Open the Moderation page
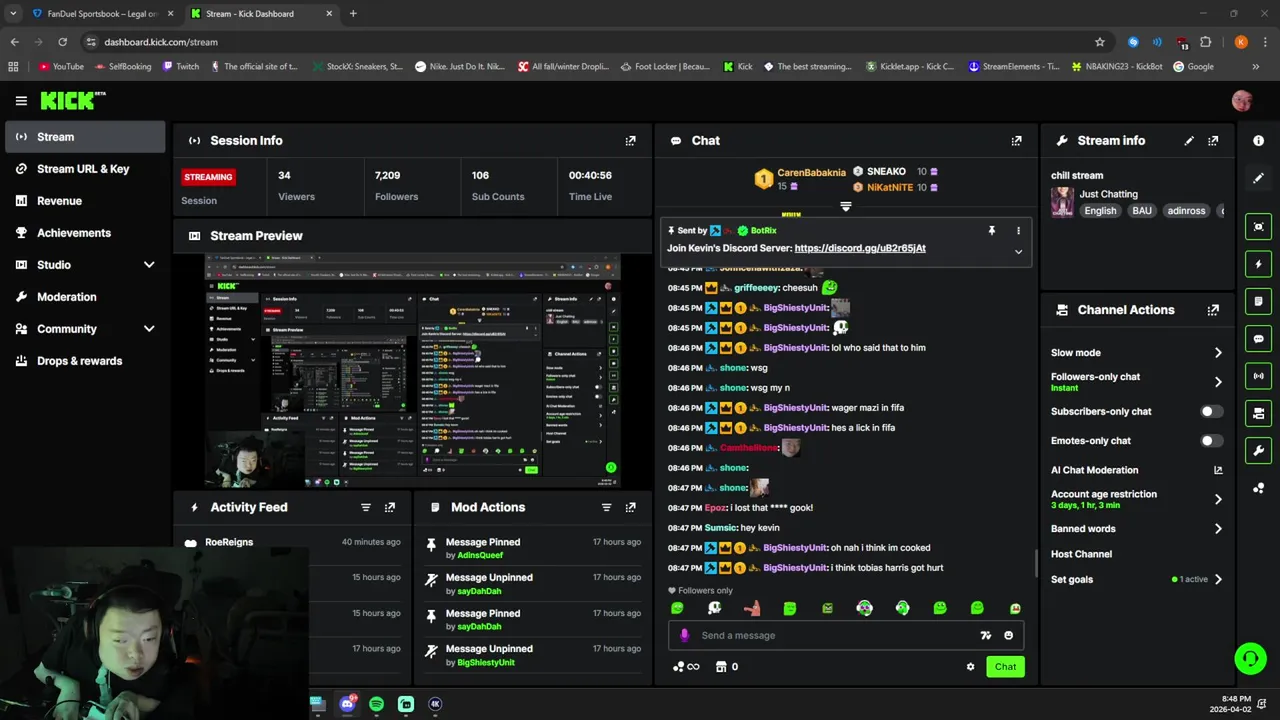This screenshot has height=720, width=1280. pyautogui.click(x=85, y=297)
